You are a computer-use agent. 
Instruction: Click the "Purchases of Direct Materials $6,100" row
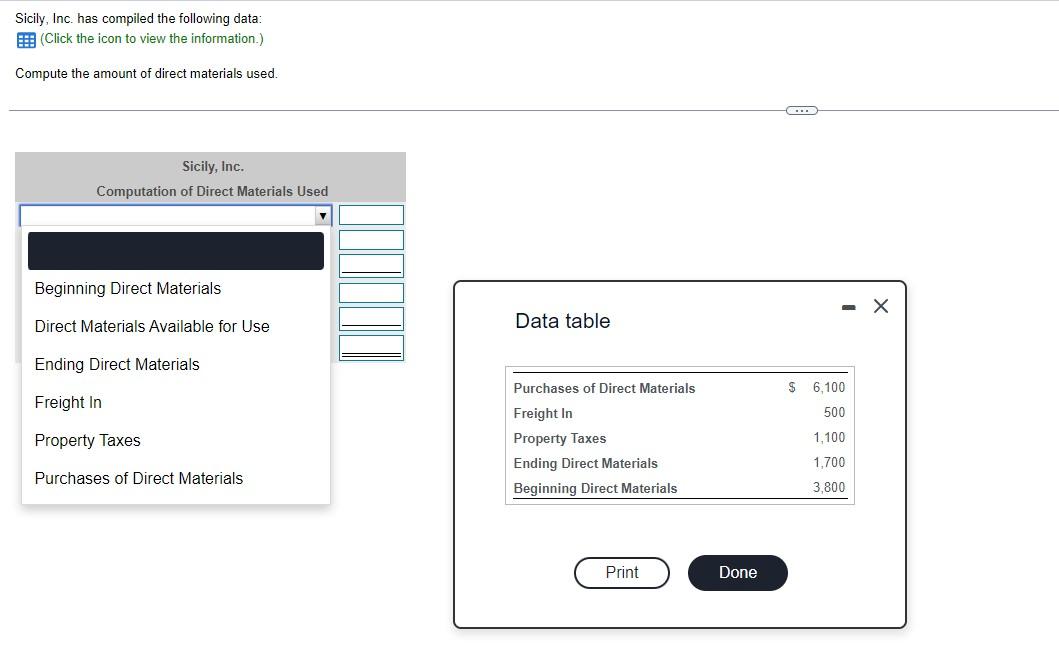679,388
